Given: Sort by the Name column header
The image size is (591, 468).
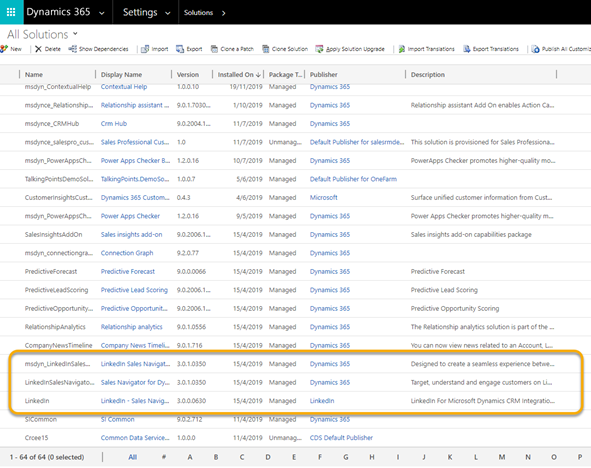Looking at the screenshot, I should click(x=34, y=75).
